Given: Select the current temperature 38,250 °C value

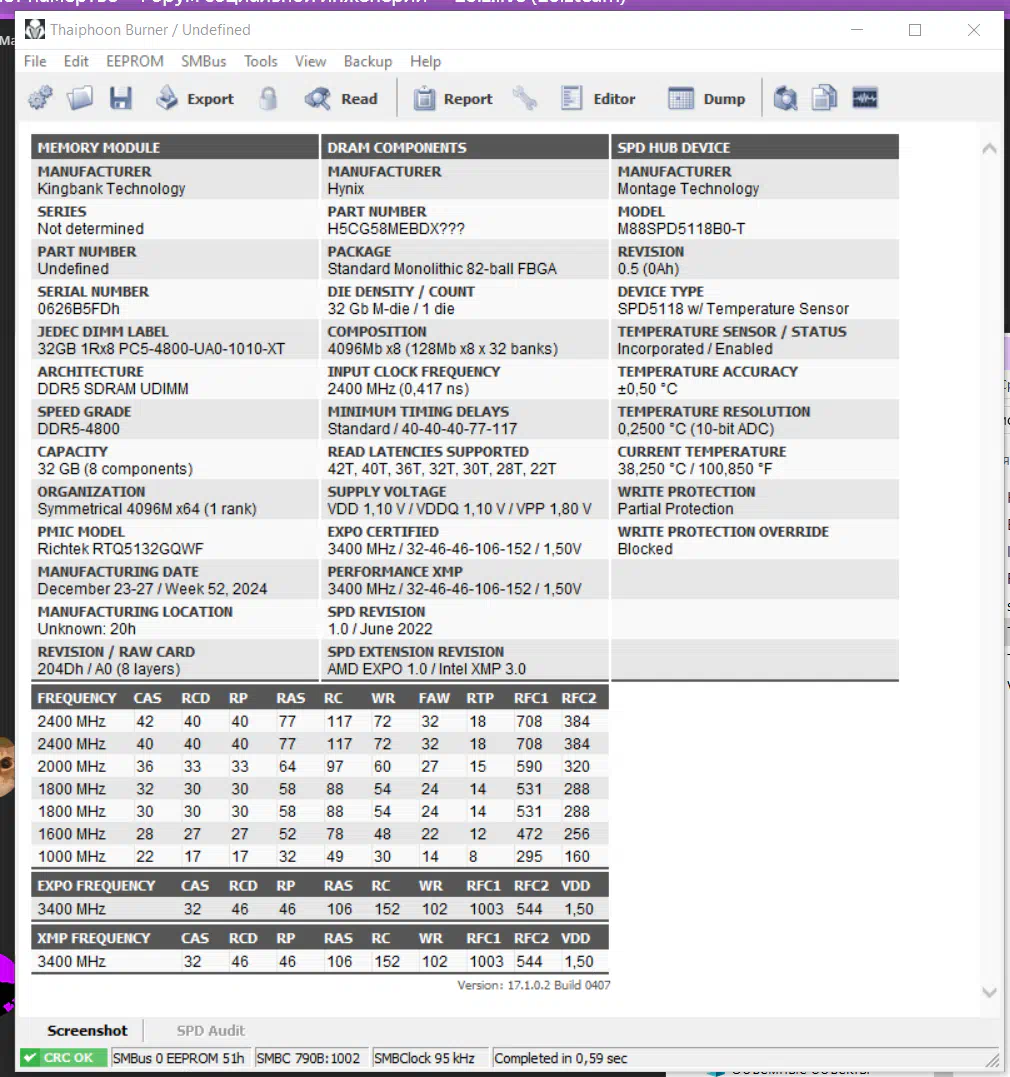Looking at the screenshot, I should tap(695, 469).
